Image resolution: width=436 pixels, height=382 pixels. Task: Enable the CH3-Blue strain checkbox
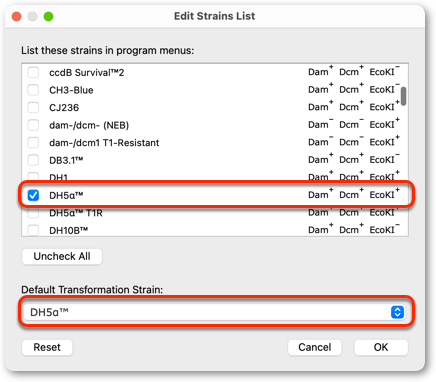pos(33,90)
